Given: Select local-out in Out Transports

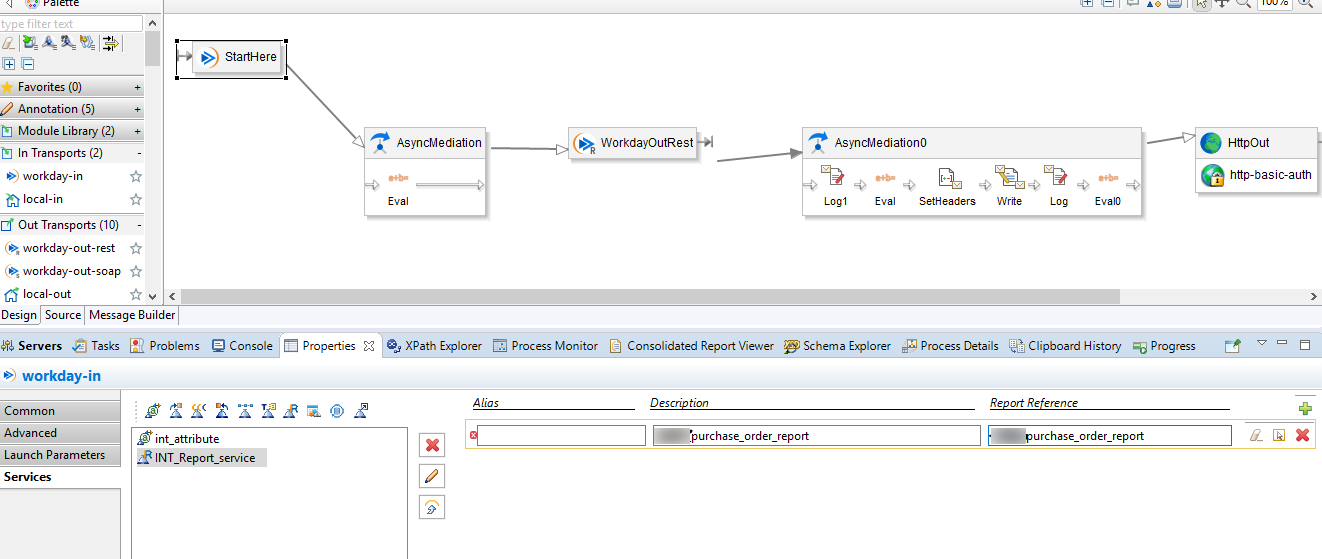Looking at the screenshot, I should [47, 294].
